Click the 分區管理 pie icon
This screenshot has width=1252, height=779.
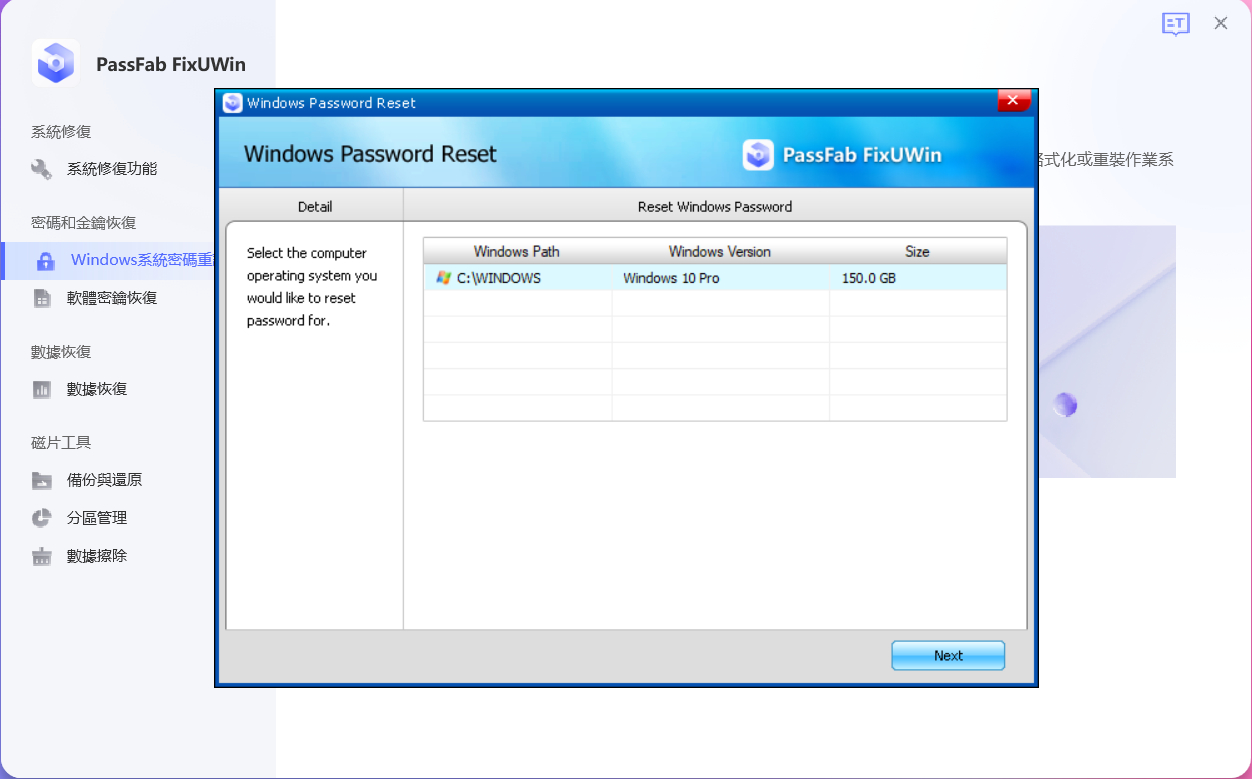(x=42, y=518)
